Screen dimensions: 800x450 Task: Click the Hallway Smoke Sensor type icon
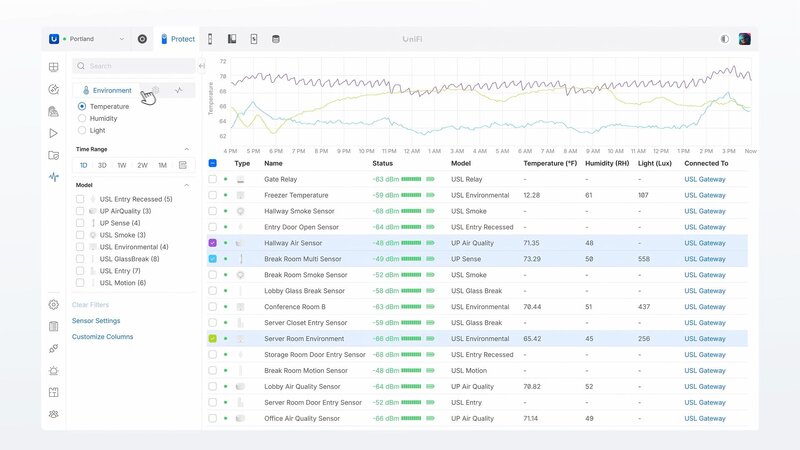coord(240,211)
